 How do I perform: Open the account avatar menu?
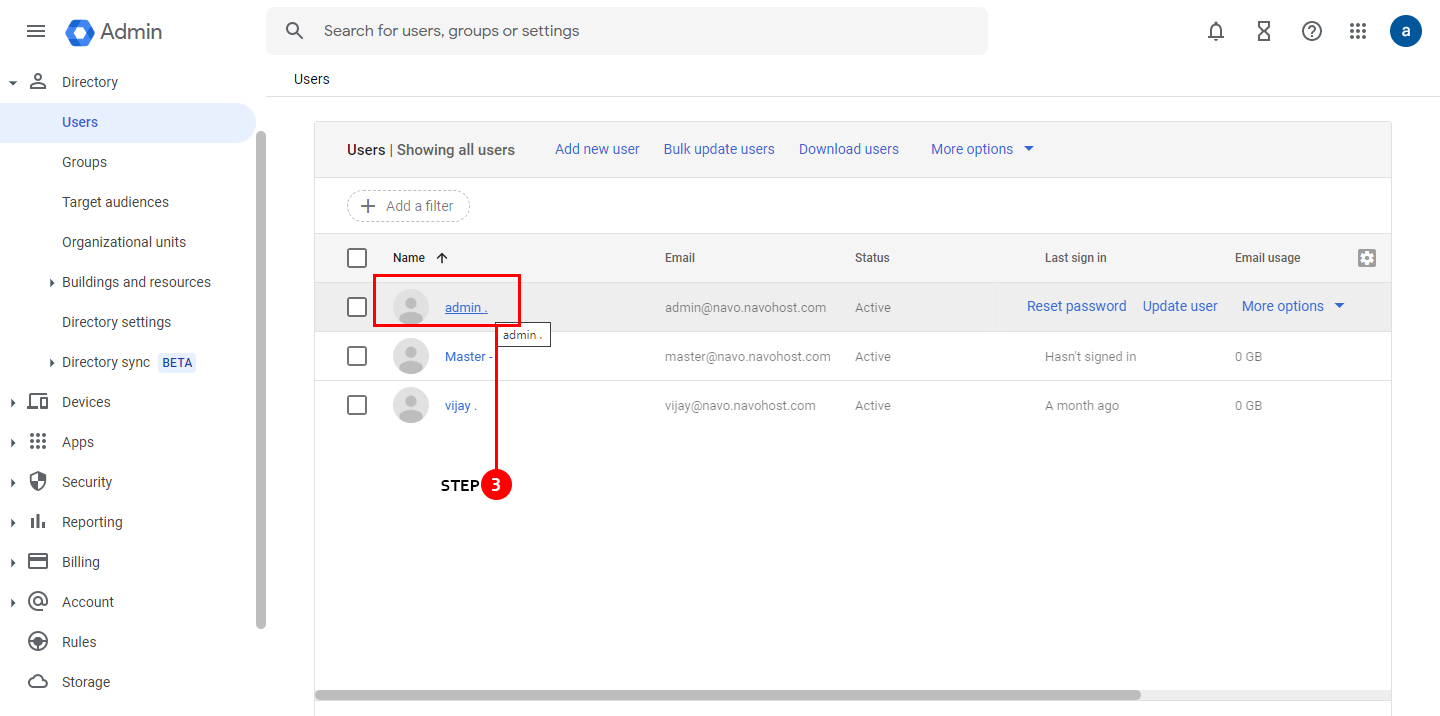click(1406, 31)
